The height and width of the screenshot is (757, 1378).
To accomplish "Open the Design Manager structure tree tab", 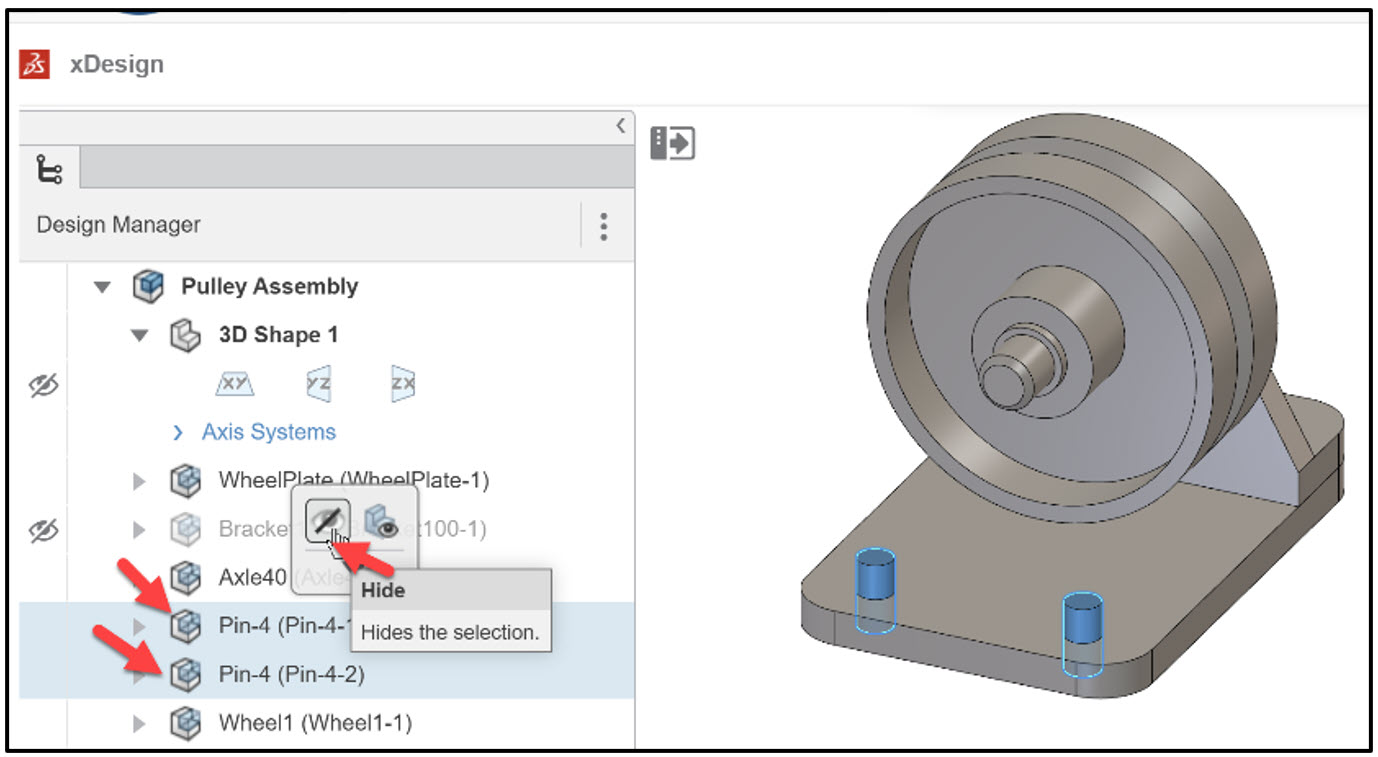I will click(x=50, y=167).
